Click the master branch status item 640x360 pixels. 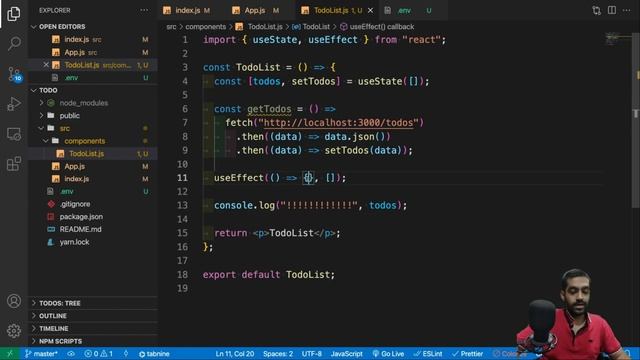click(41, 354)
